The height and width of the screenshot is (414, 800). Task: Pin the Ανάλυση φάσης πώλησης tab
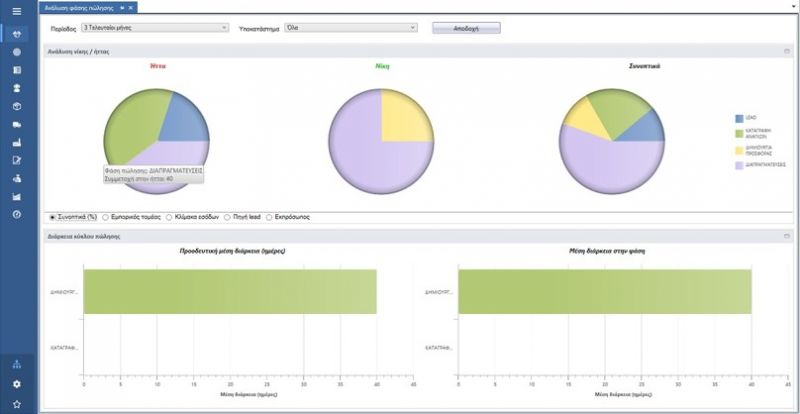pos(122,8)
